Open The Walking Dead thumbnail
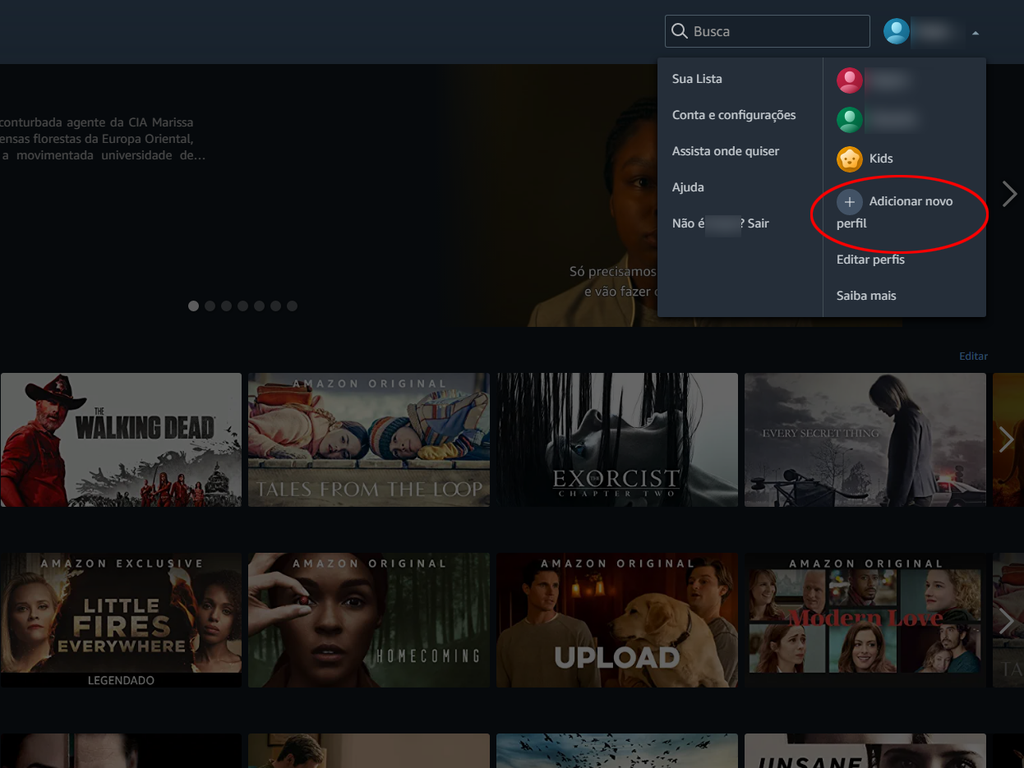Viewport: 1024px width, 768px height. [x=121, y=440]
